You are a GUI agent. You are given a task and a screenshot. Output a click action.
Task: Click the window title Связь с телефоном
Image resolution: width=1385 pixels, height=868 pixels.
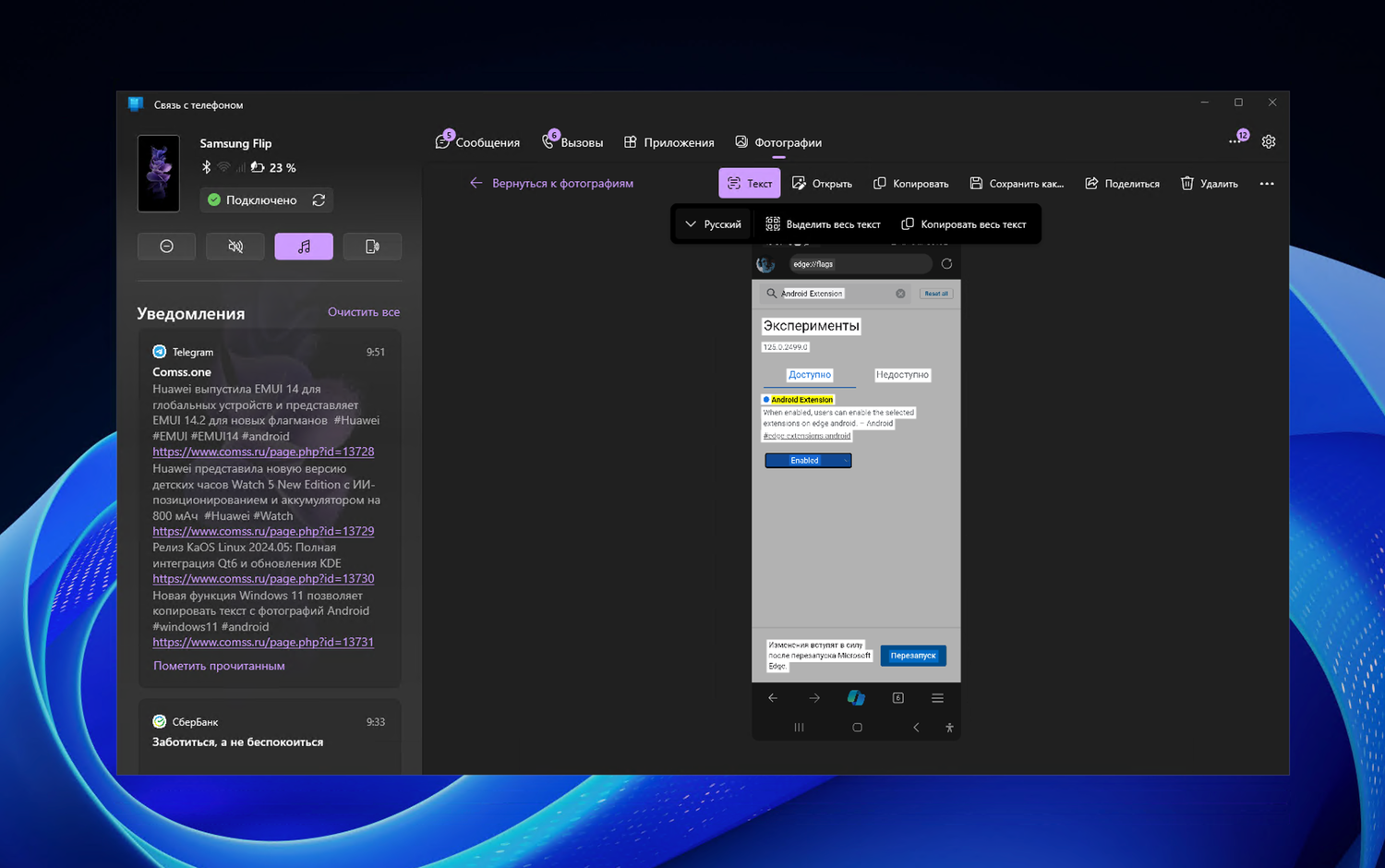coord(199,104)
